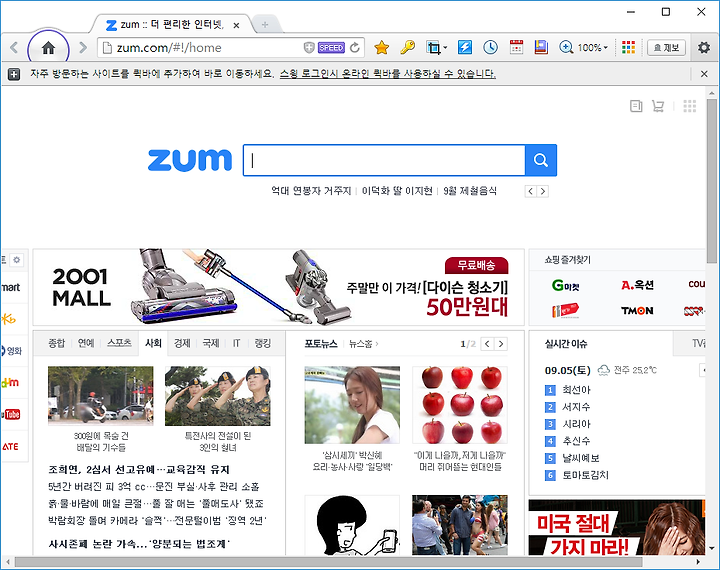This screenshot has height=570, width=720.
Task: Switch to the 국제 news tab
Action: [211, 343]
